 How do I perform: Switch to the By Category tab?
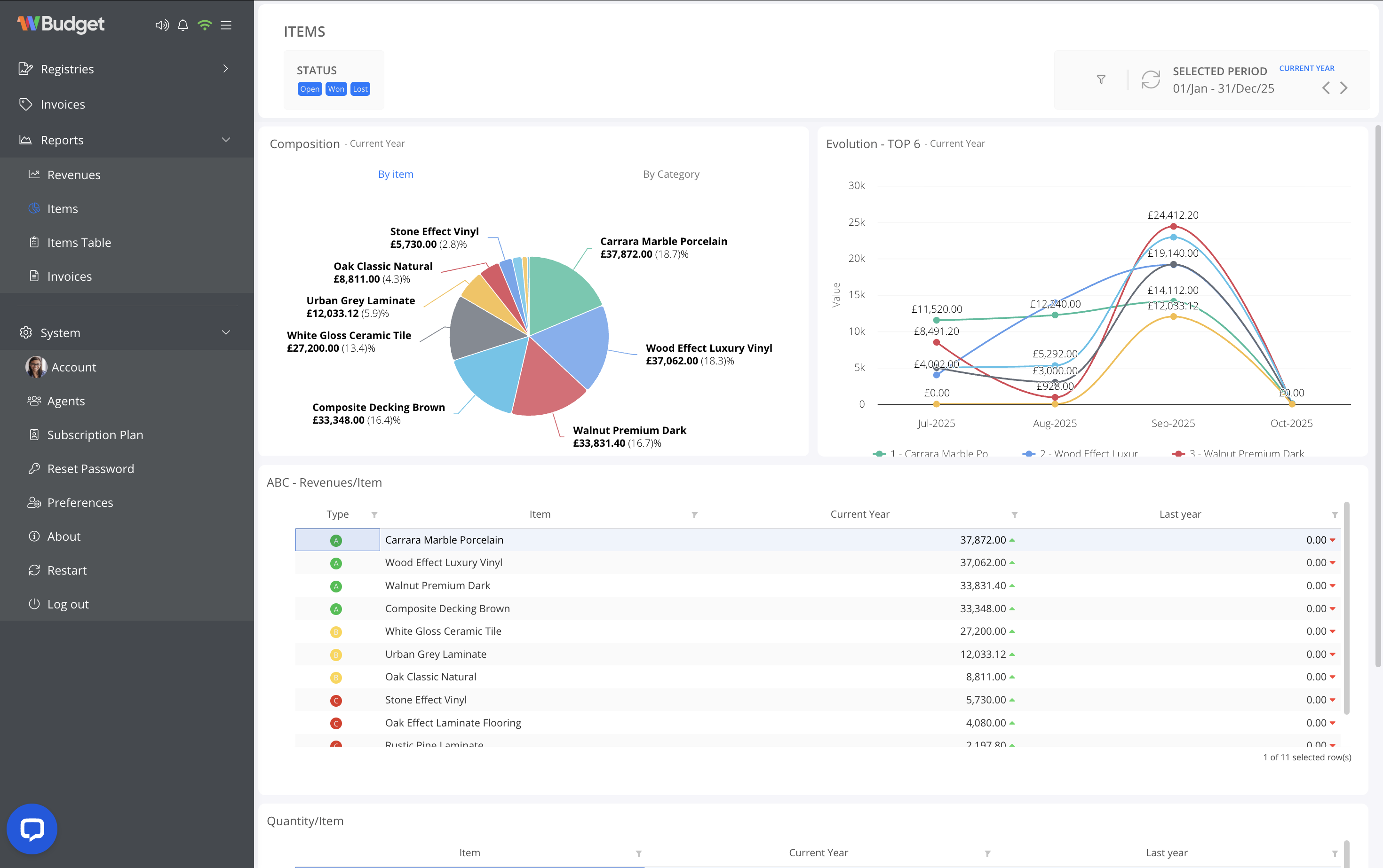click(x=671, y=174)
